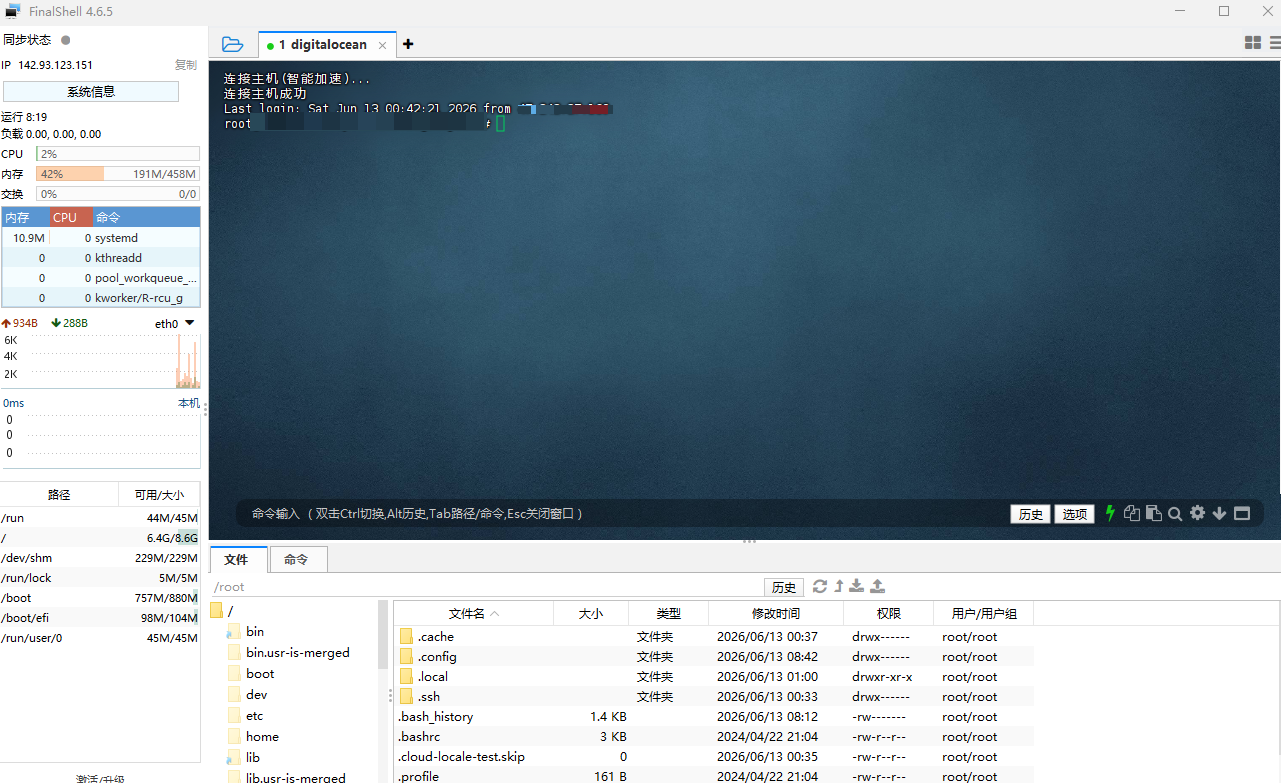Toggle fullscreen terminal window icon
This screenshot has width=1281, height=783.
tap(1242, 513)
